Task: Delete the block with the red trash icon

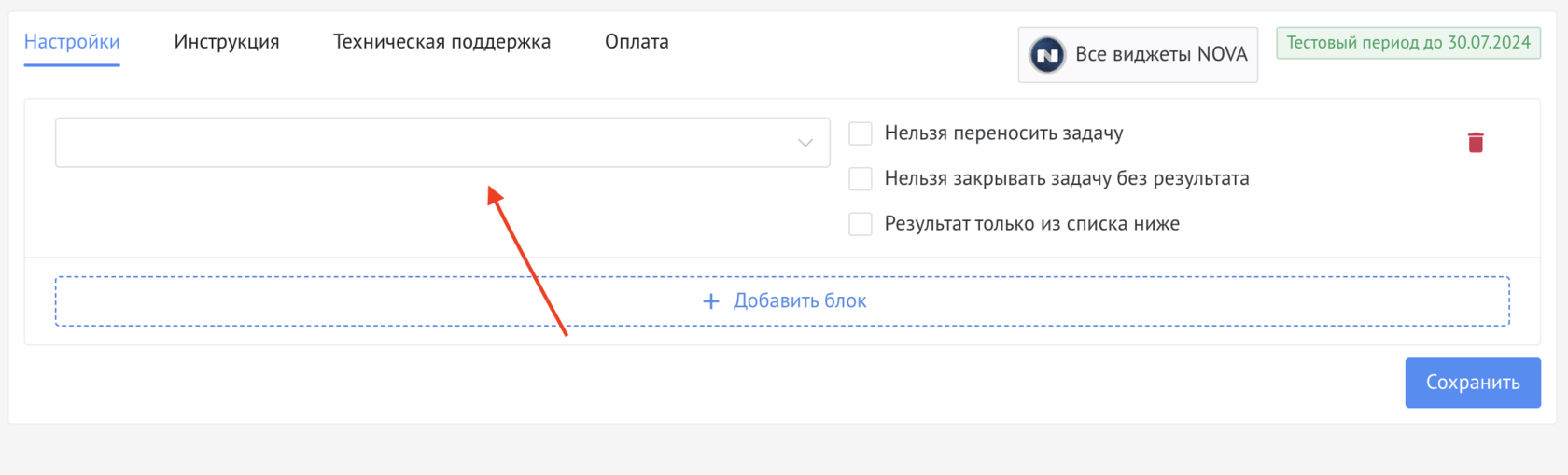Action: [1476, 142]
